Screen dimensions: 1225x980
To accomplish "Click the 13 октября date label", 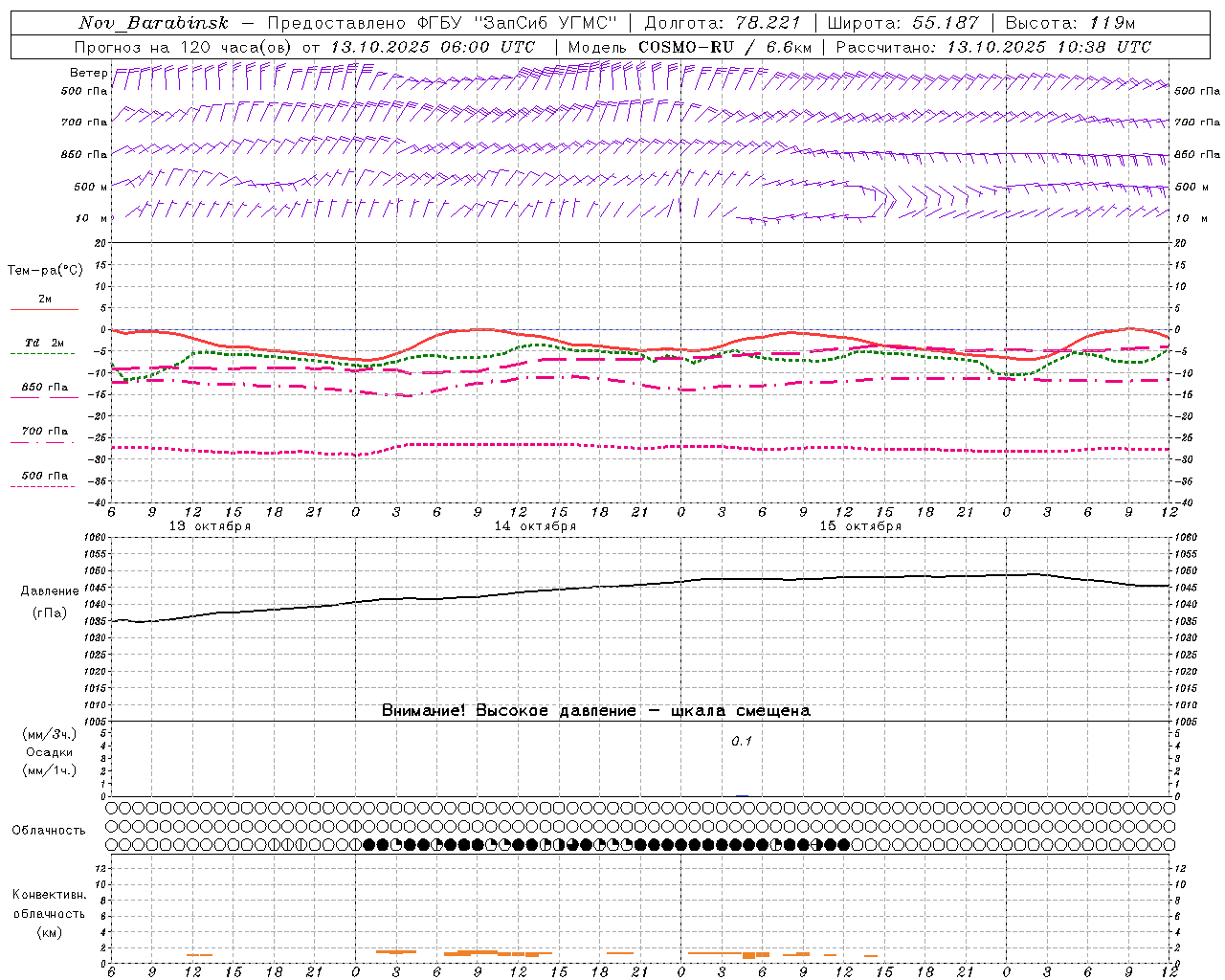I will (x=210, y=526).
